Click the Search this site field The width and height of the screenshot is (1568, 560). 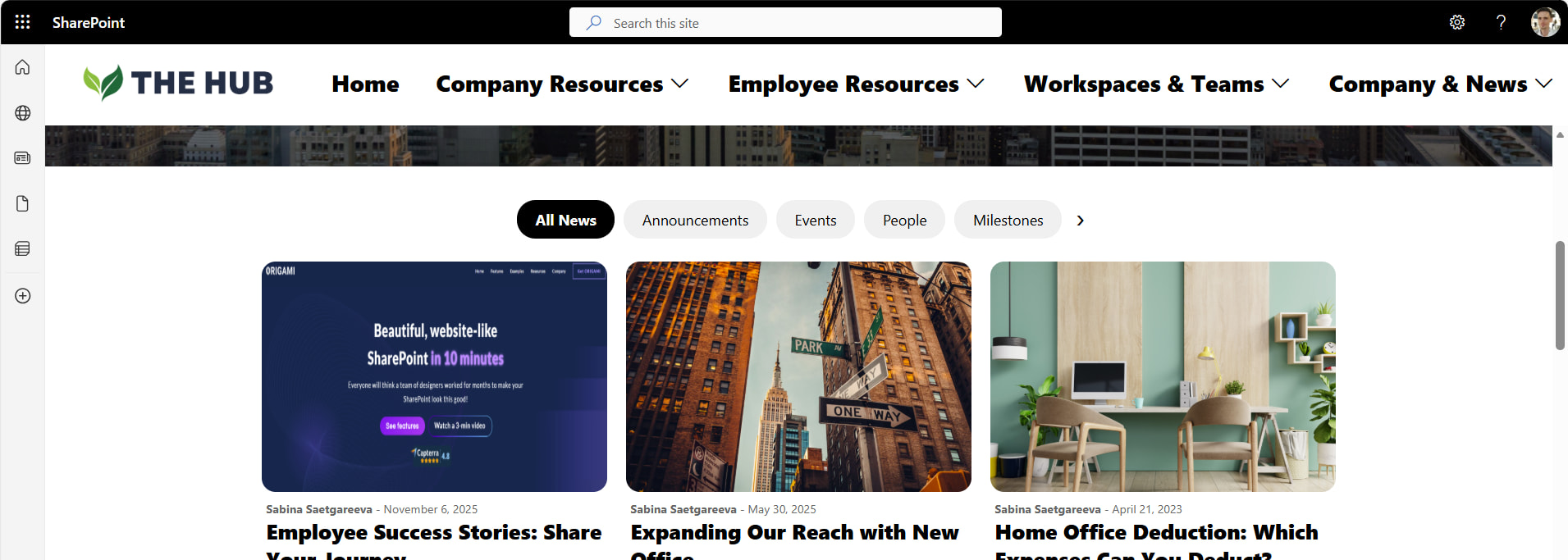[785, 22]
